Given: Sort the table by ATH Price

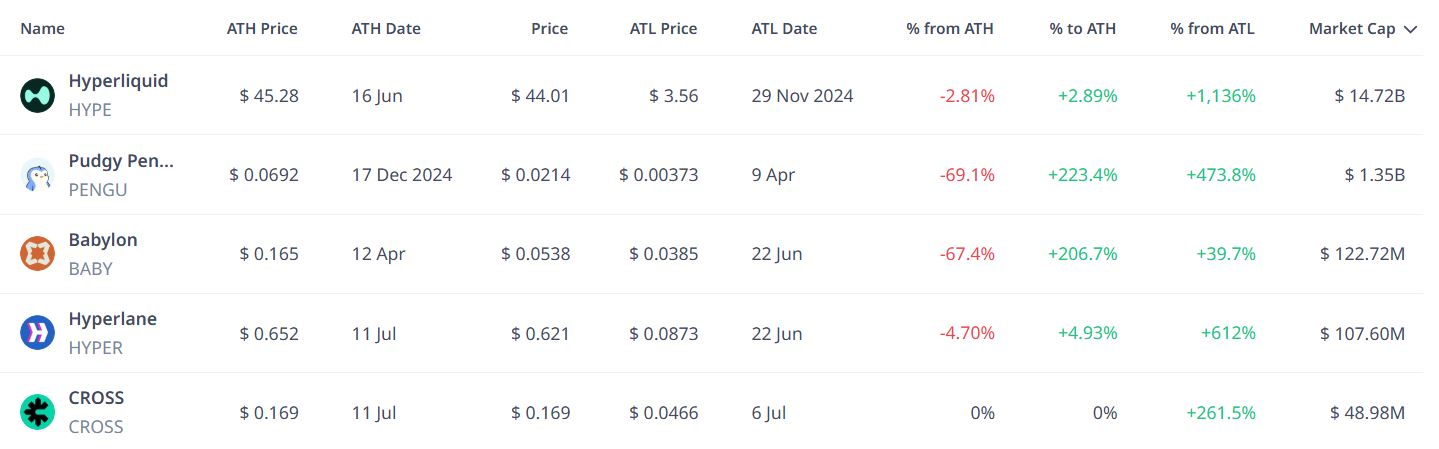Looking at the screenshot, I should pyautogui.click(x=262, y=29).
